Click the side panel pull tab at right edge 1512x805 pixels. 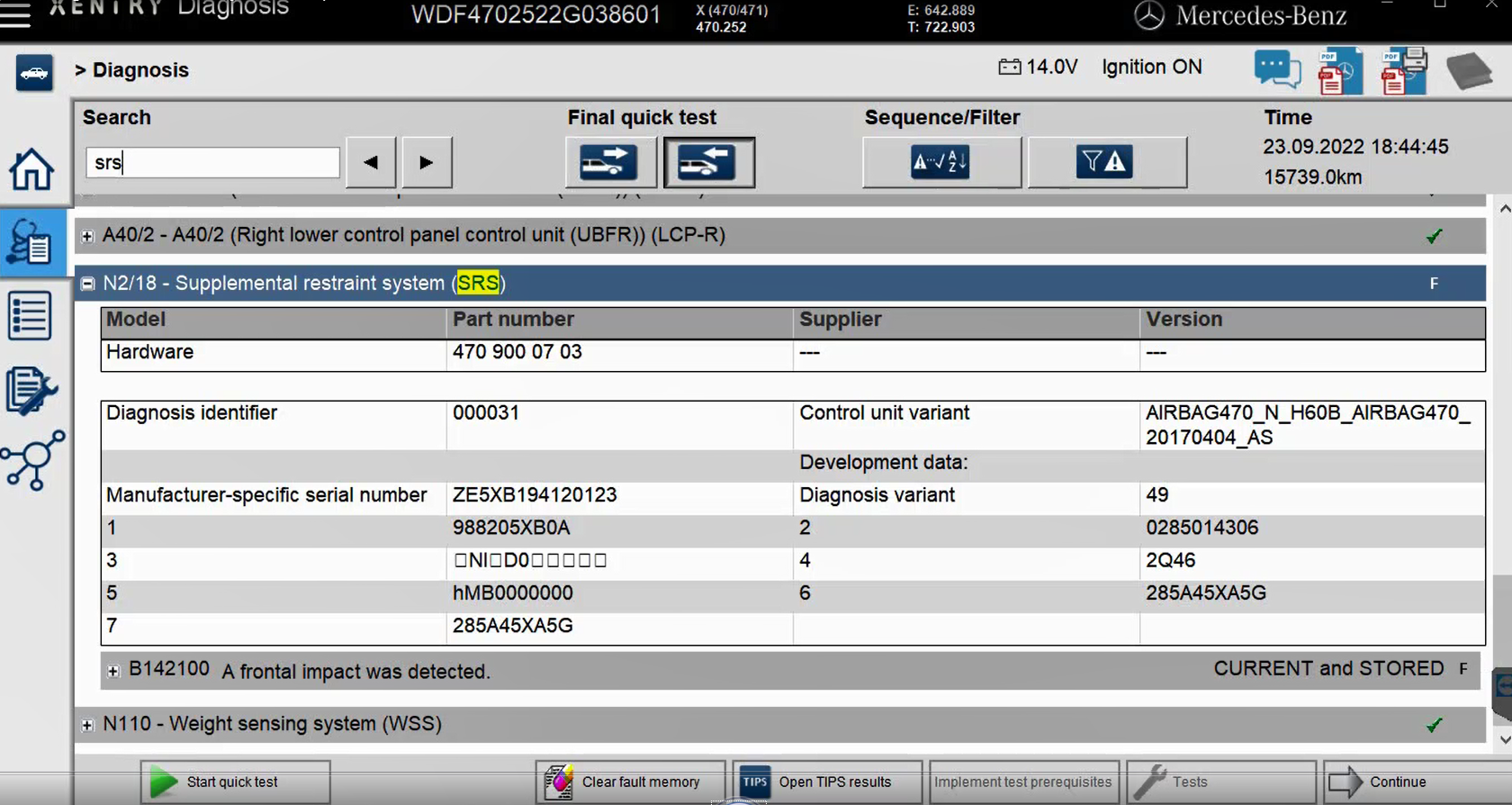tap(1502, 694)
